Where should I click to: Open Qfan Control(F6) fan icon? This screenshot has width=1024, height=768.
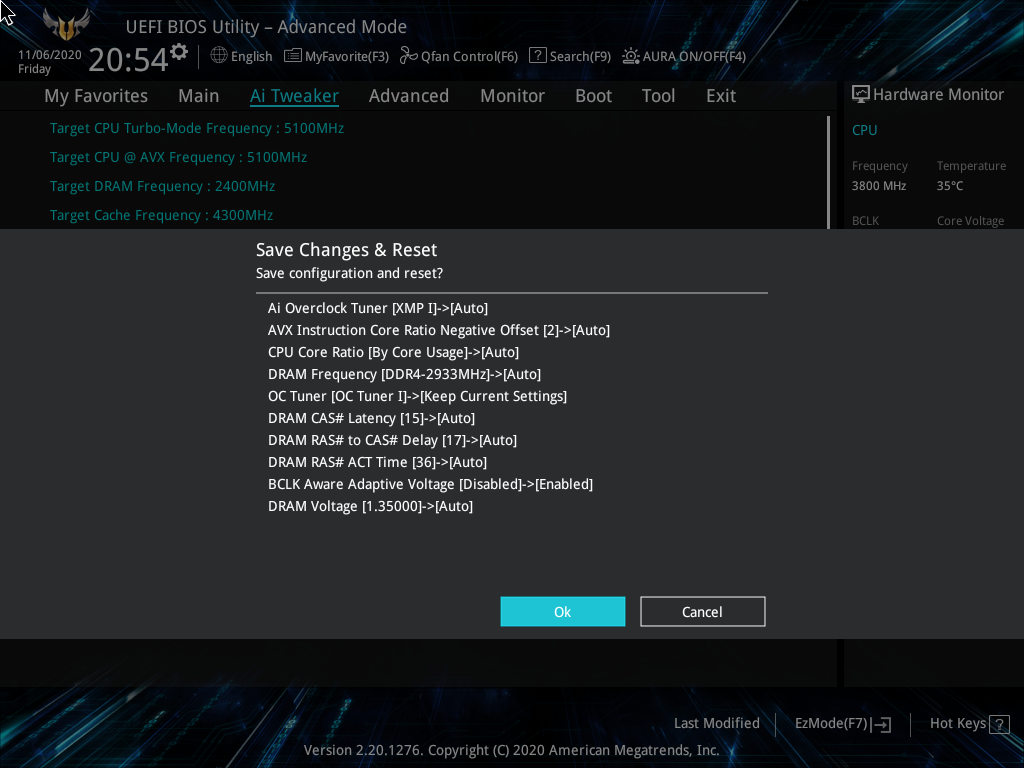tap(408, 56)
